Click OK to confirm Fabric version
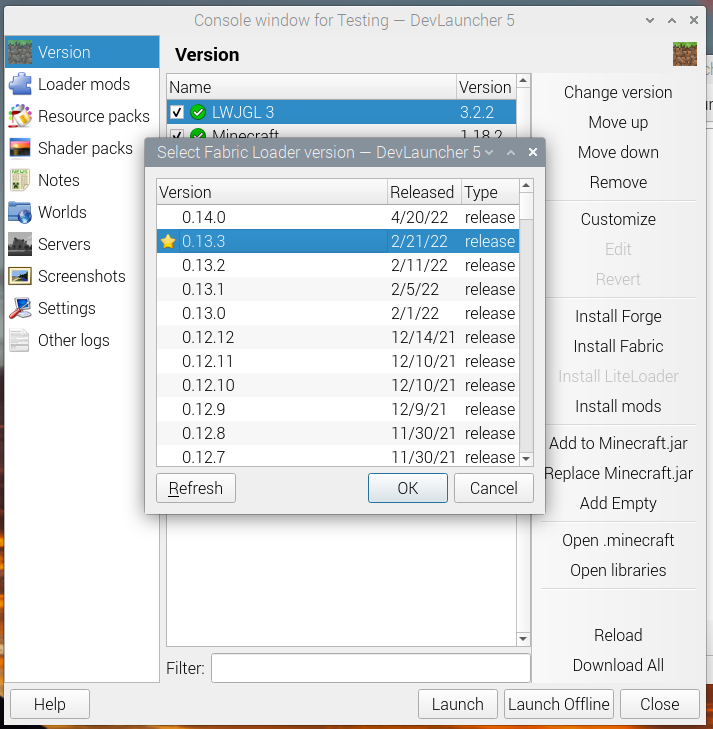 [407, 488]
